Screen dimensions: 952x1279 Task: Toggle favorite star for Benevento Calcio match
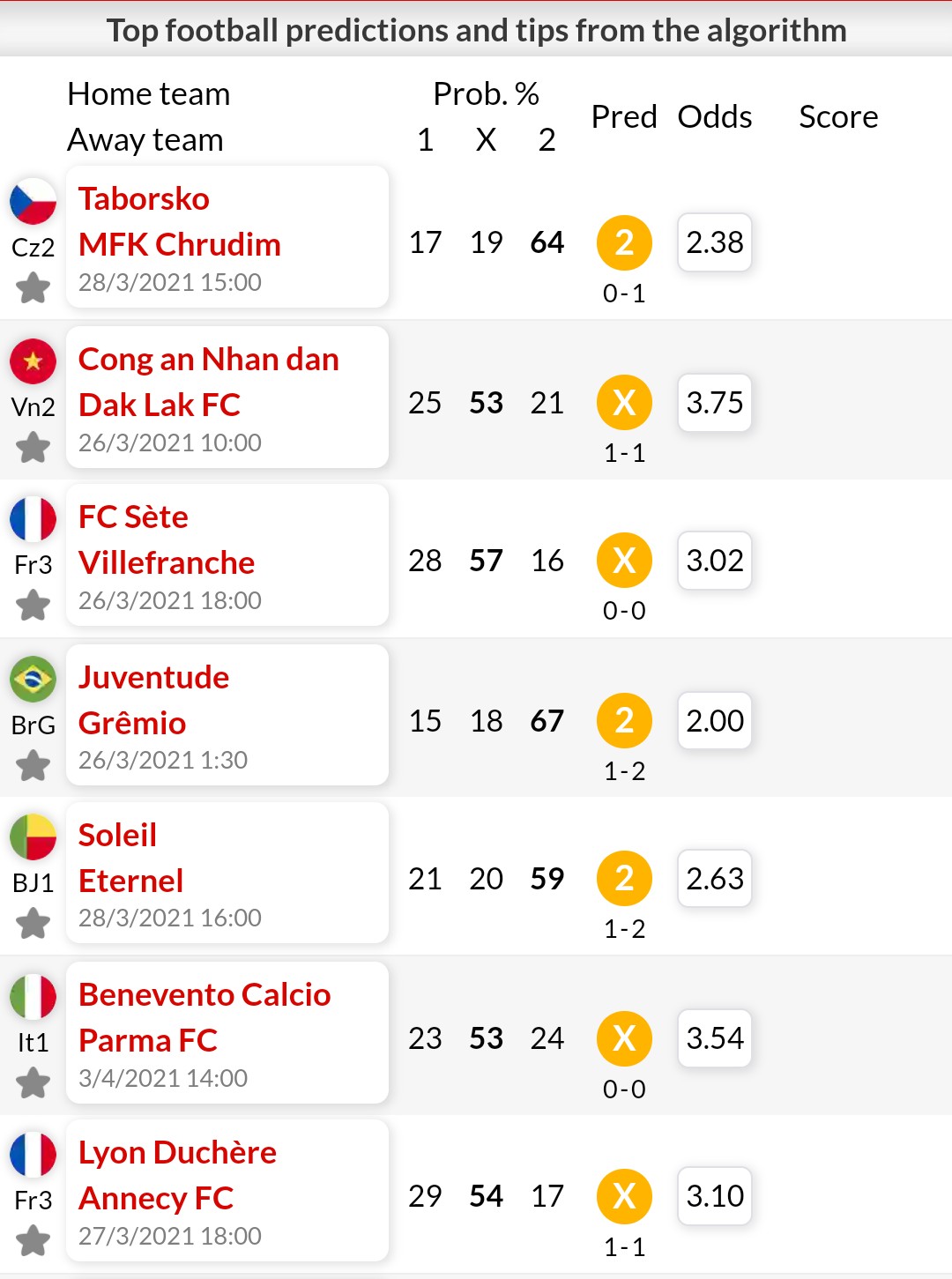[x=33, y=1082]
